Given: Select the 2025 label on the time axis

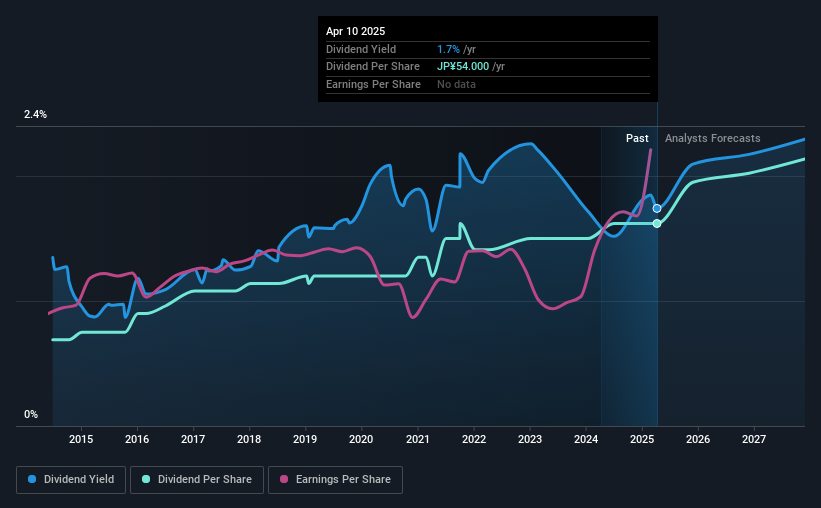Looking at the screenshot, I should point(642,439).
